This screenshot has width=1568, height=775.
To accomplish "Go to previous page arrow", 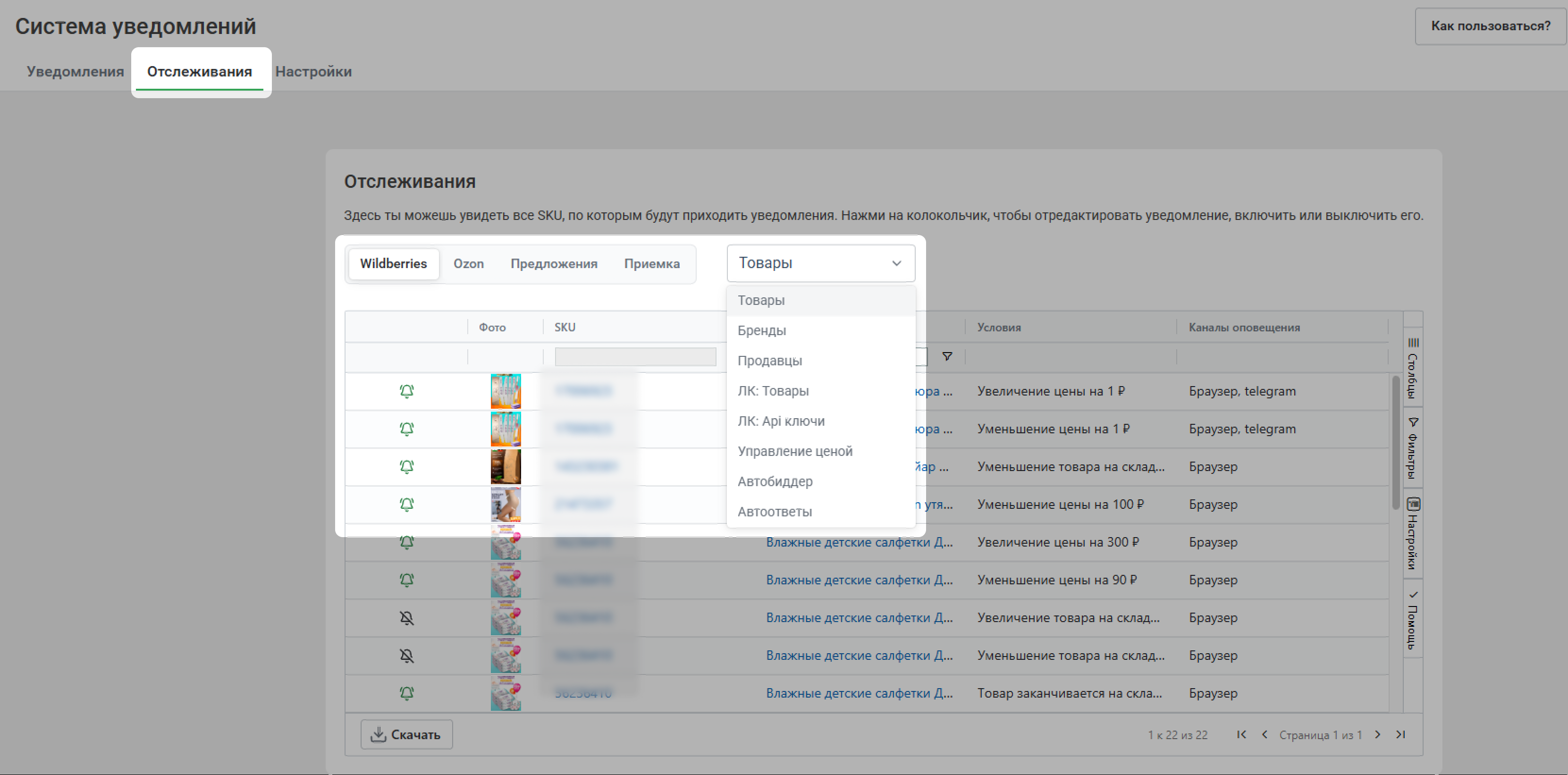I will (x=1265, y=735).
